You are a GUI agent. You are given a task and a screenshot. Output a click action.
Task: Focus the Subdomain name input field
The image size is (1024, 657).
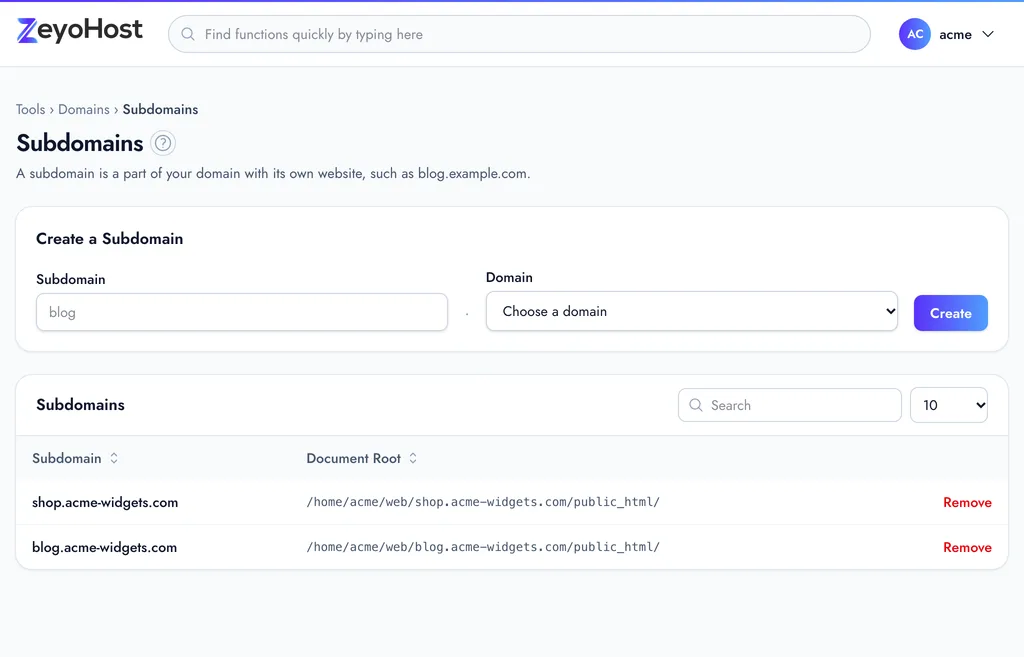click(x=242, y=312)
